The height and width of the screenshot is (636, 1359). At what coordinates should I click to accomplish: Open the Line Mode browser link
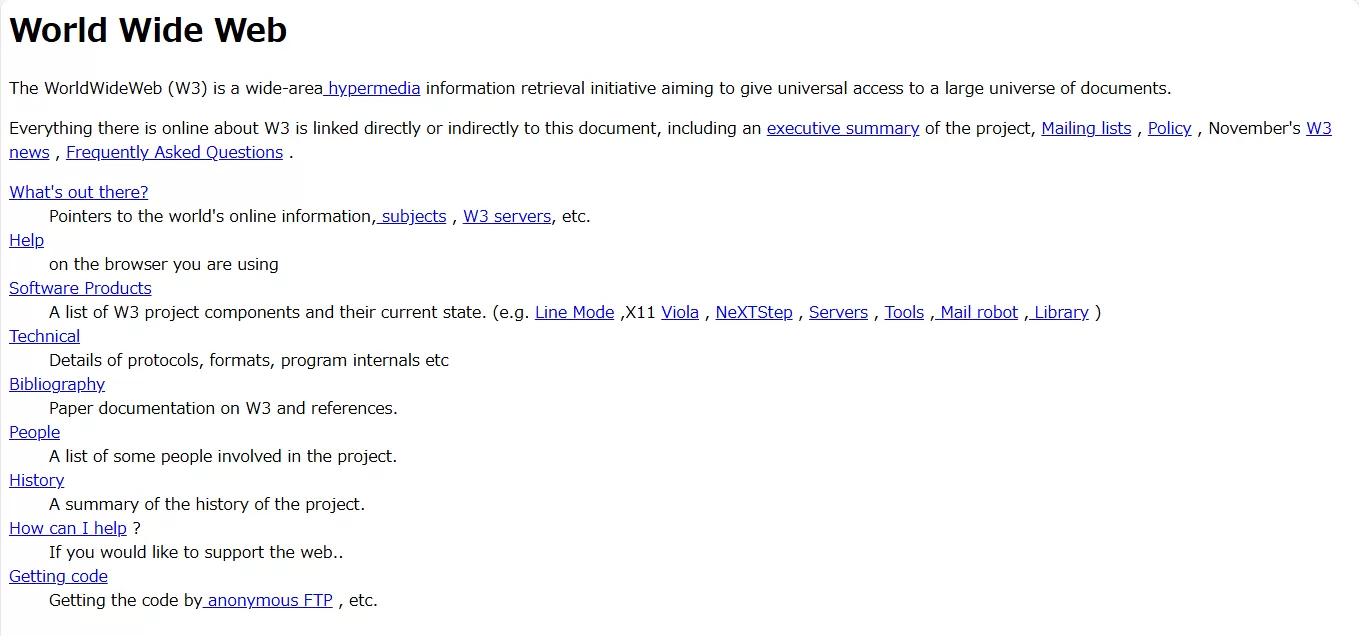pos(574,312)
